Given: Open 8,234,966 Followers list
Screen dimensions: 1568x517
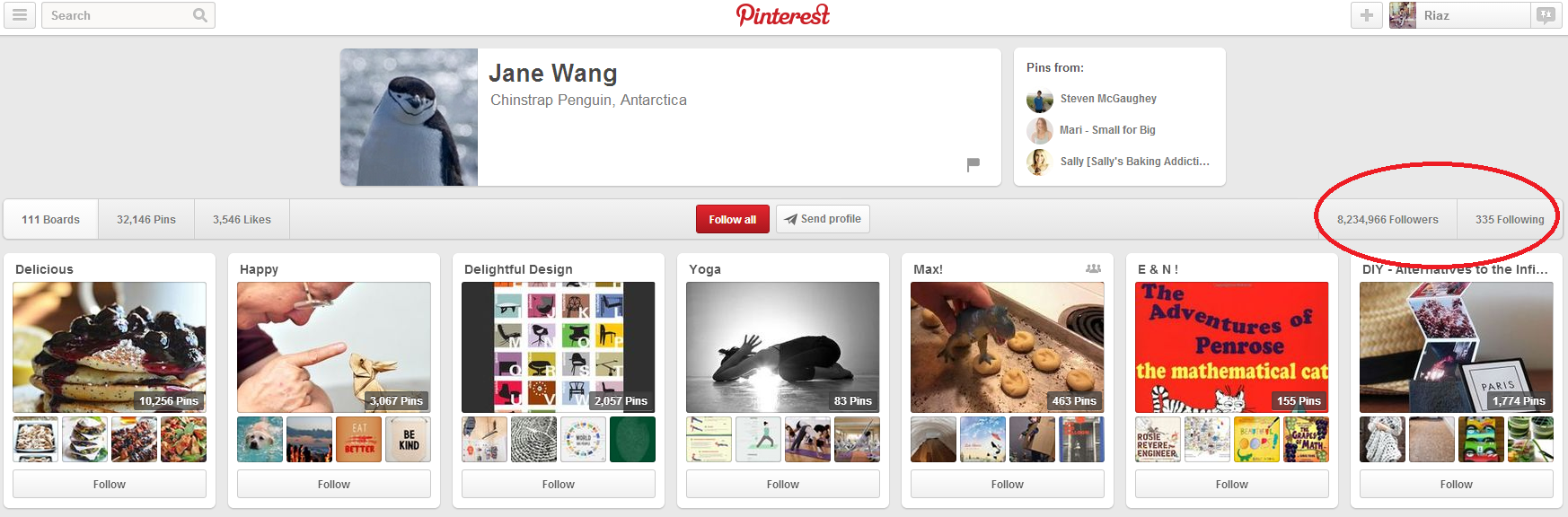Looking at the screenshot, I should pos(1387,219).
